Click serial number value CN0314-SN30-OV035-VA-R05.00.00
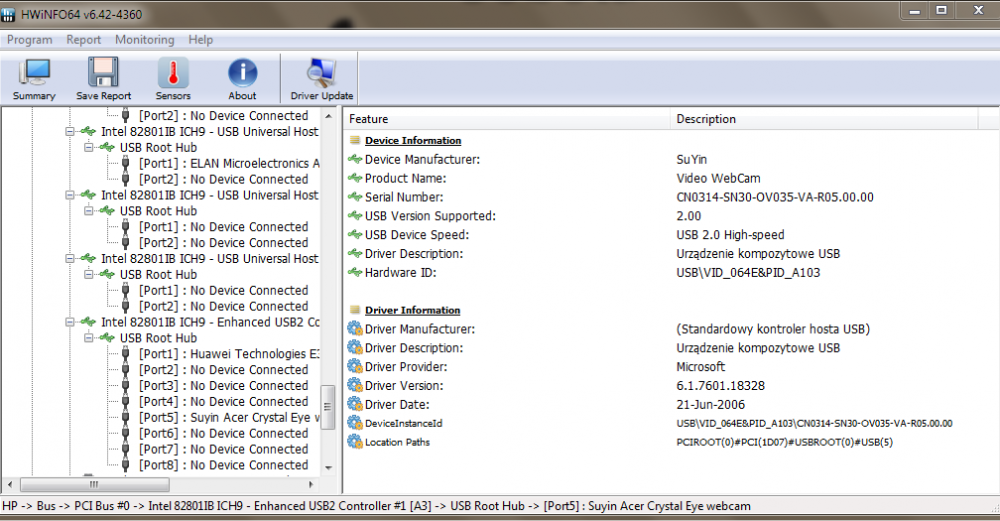 coord(775,197)
